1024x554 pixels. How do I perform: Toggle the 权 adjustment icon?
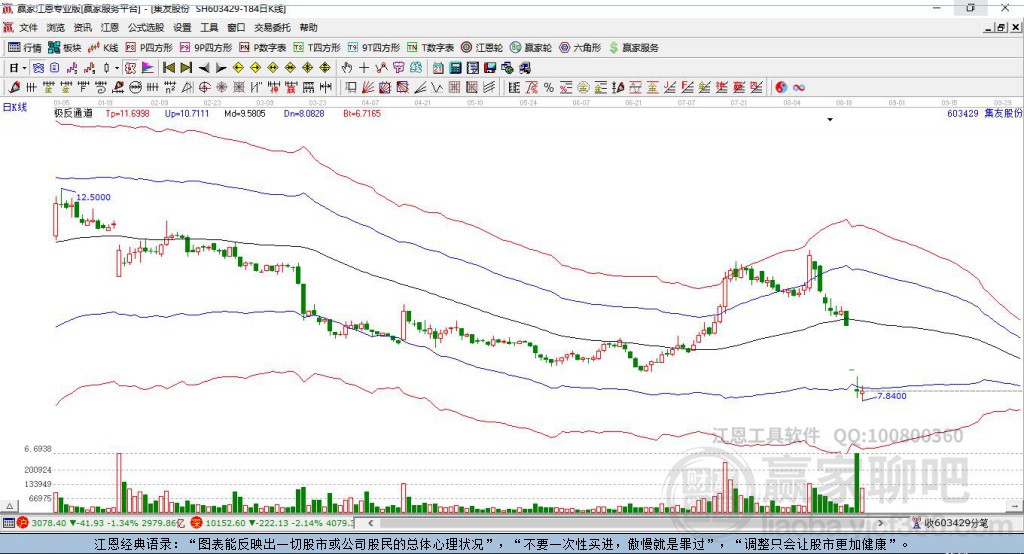(131, 68)
